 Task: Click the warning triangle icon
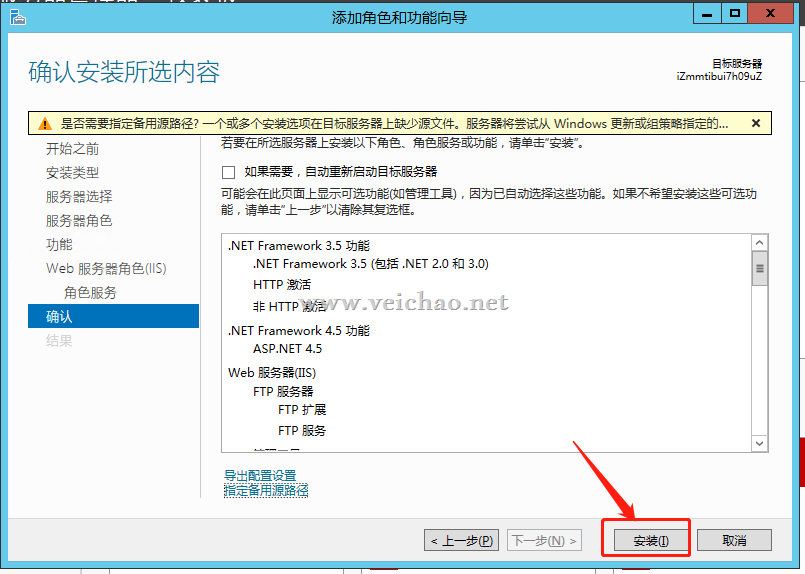45,124
